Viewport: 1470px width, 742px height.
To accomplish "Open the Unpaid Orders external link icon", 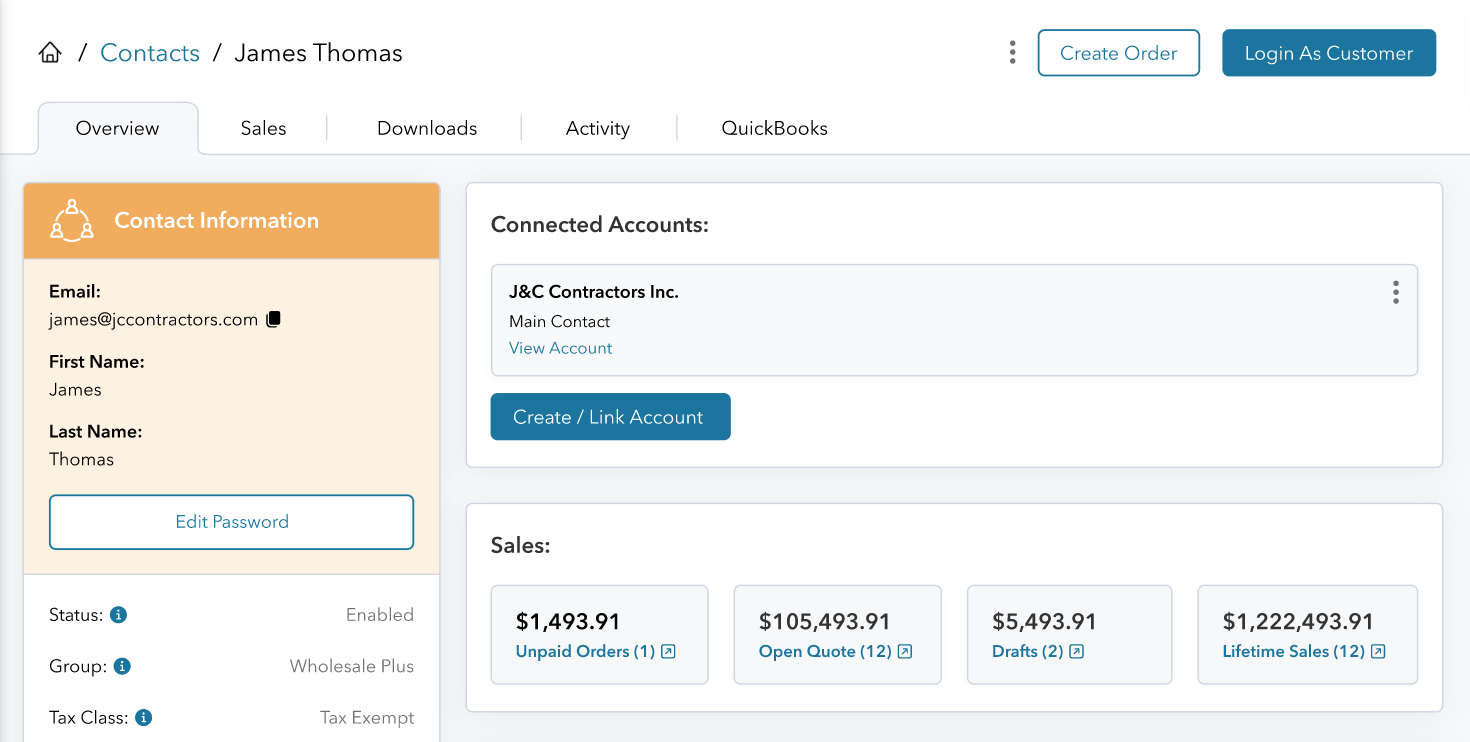I will coord(669,652).
